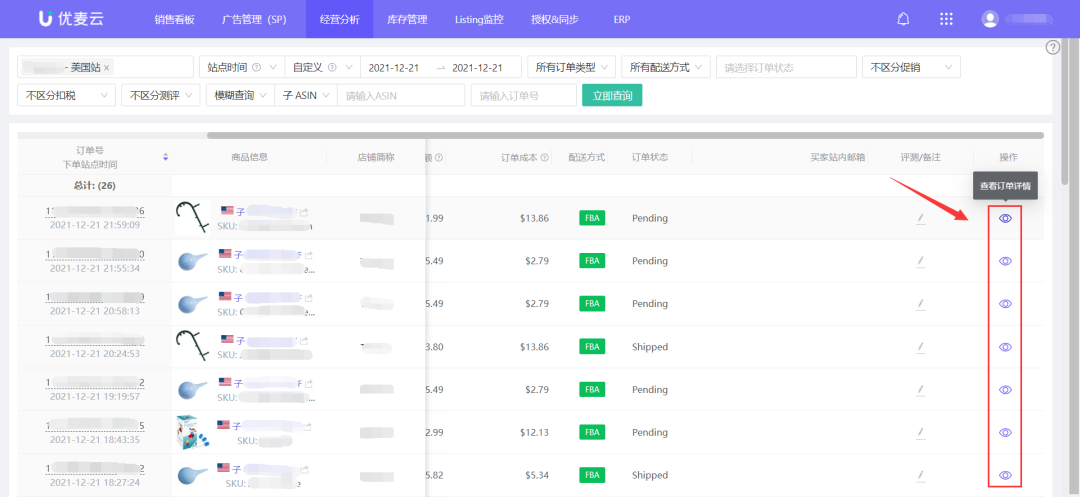The height and width of the screenshot is (497, 1080).
Task: Edit the note for the 20:24:53 order
Action: click(920, 348)
